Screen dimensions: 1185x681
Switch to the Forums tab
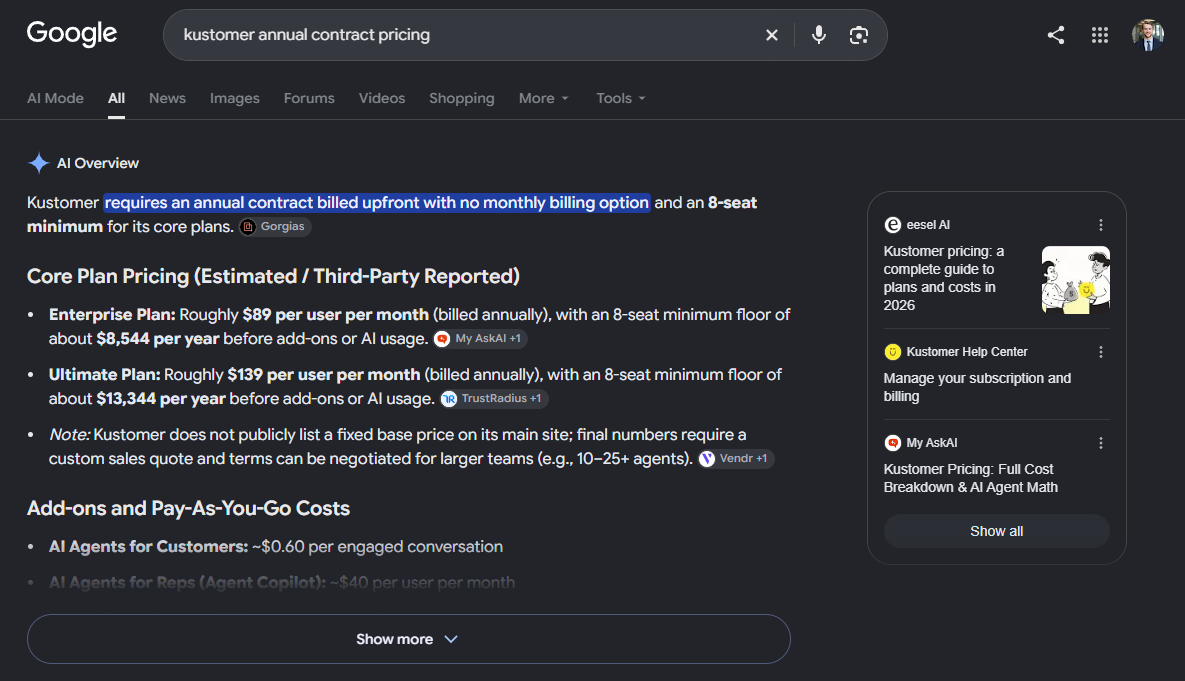[309, 98]
